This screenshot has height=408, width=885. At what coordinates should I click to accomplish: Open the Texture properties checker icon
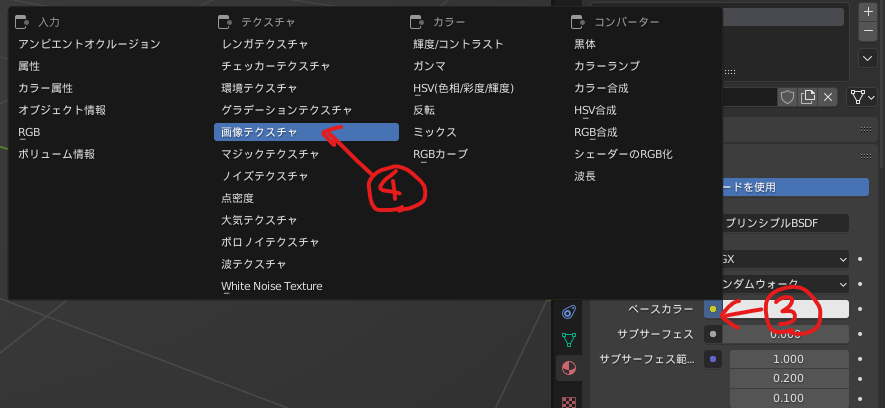click(569, 399)
